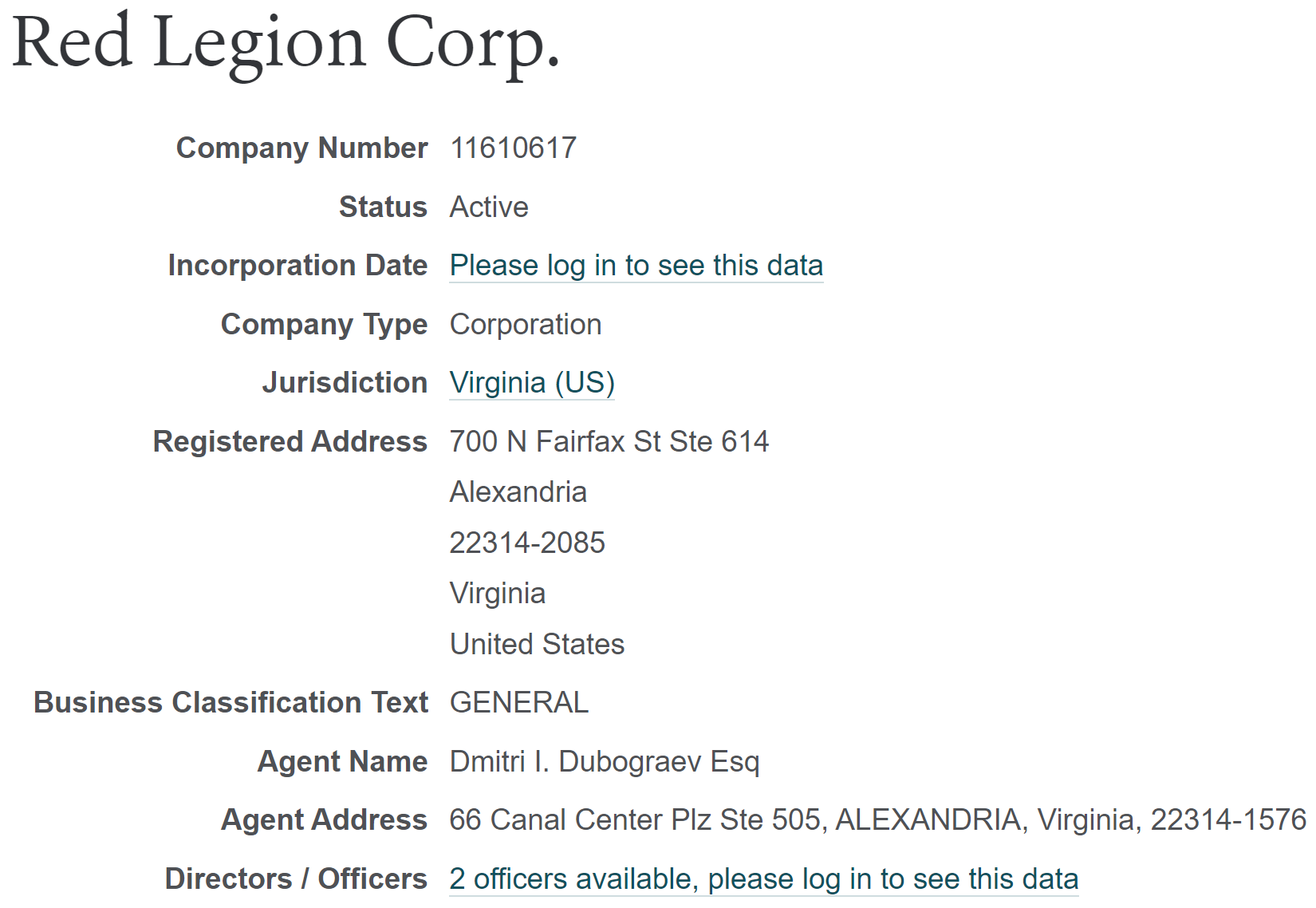
Task: Click the 700 N Fairfax St address line
Action: [x=609, y=442]
